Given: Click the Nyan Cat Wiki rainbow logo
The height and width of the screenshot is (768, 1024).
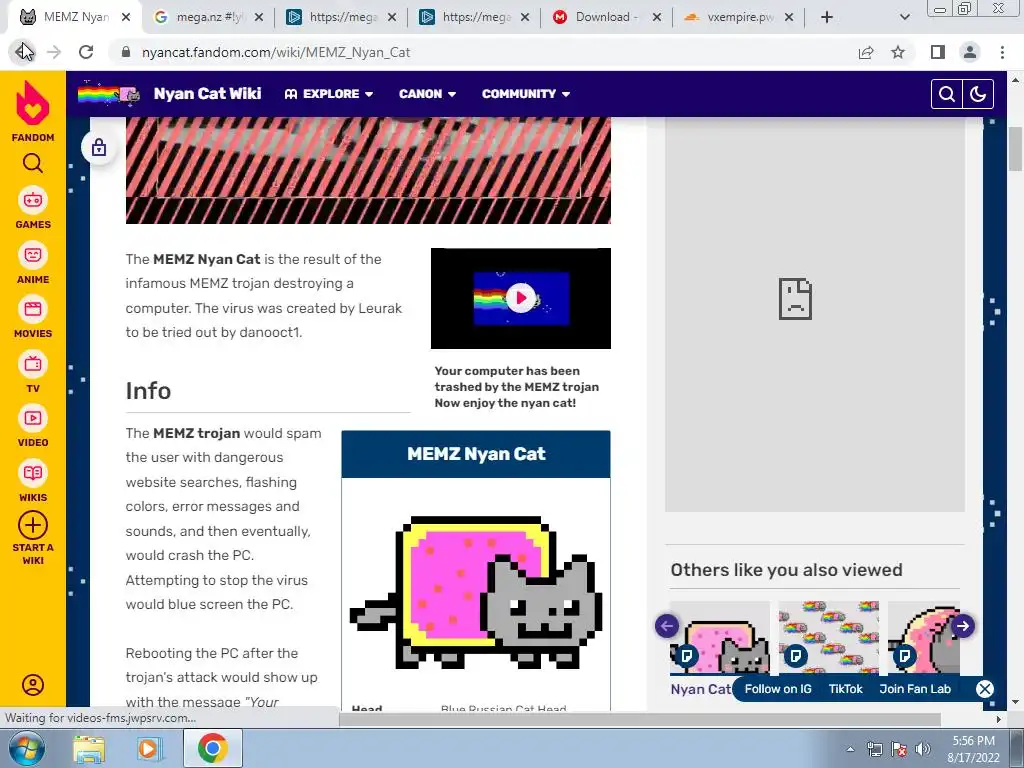Looking at the screenshot, I should tap(109, 94).
